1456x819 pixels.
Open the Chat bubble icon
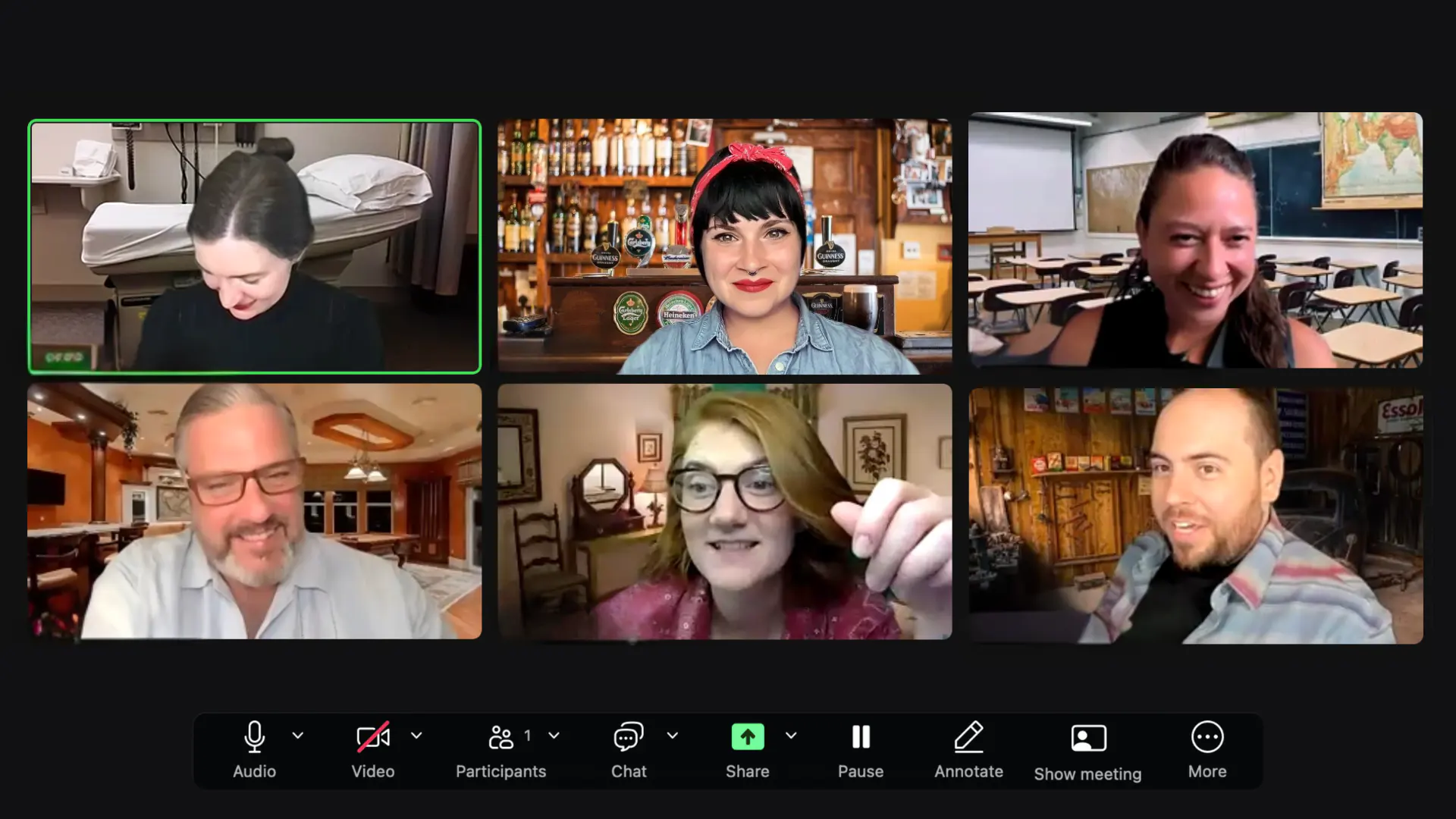click(629, 737)
